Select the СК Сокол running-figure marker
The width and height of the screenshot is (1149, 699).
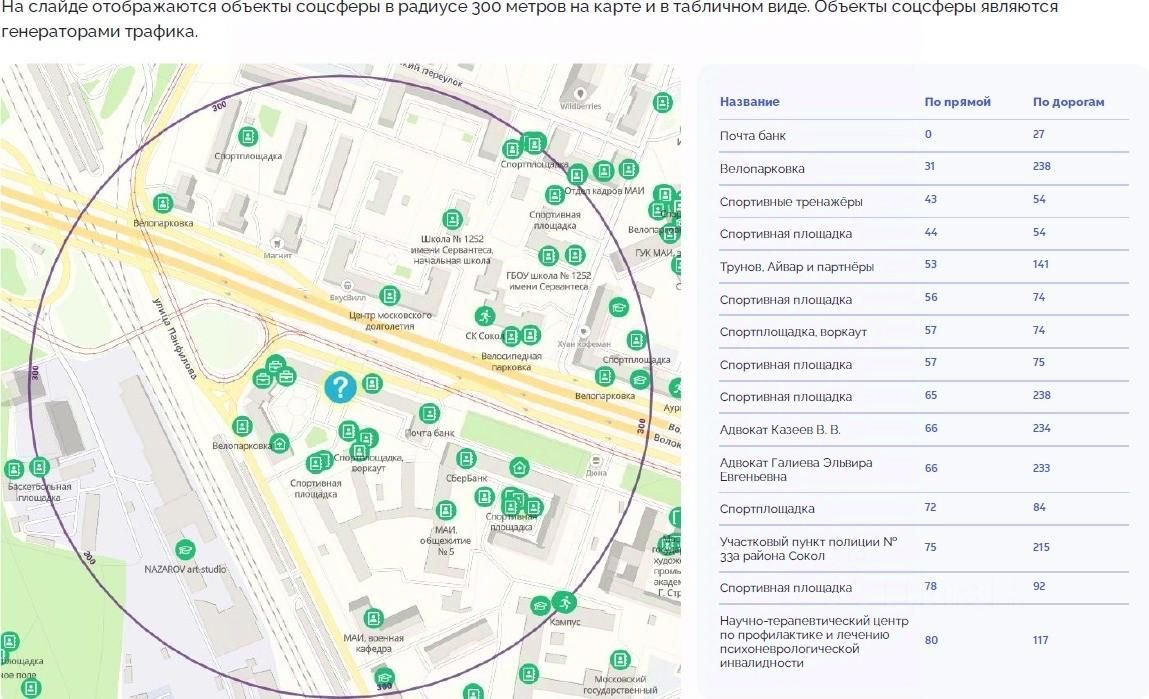pos(484,317)
